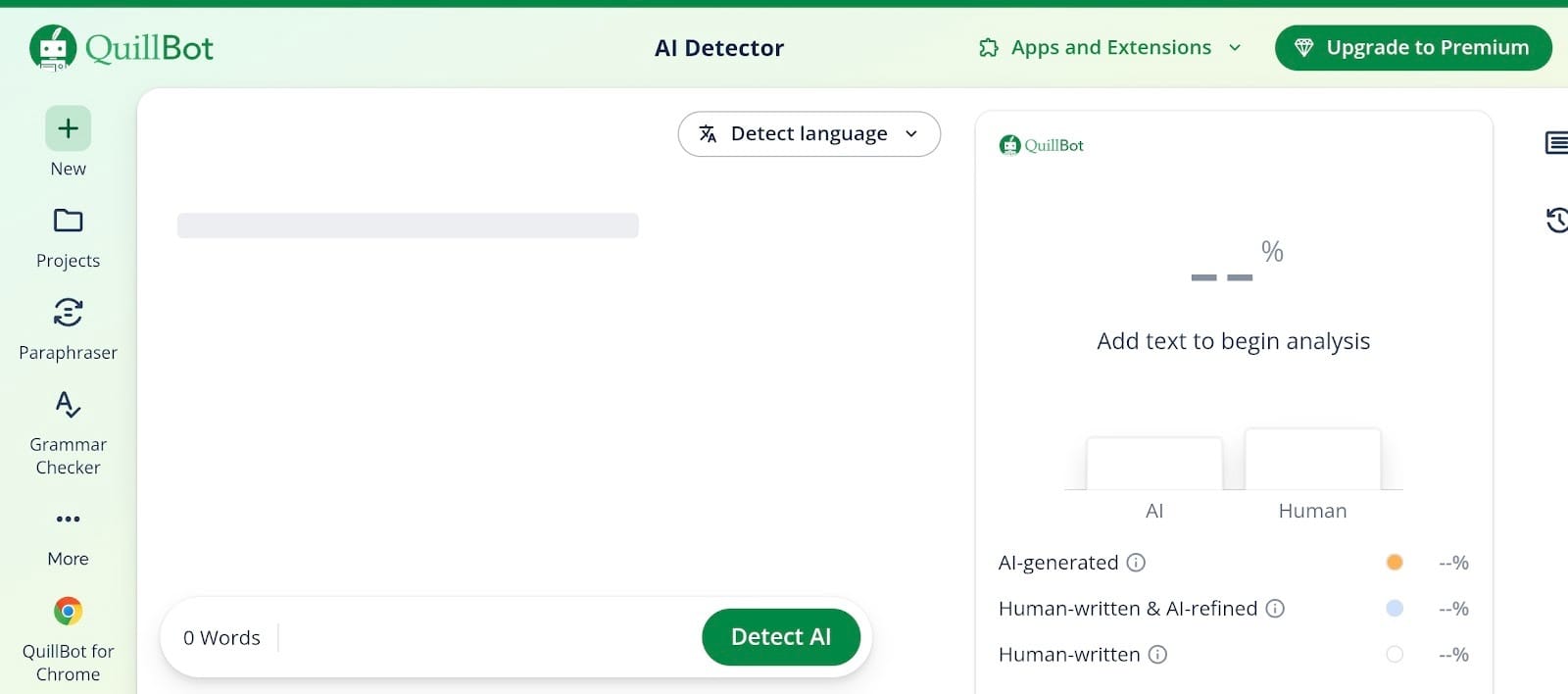Open the Projects folder icon

click(x=68, y=221)
